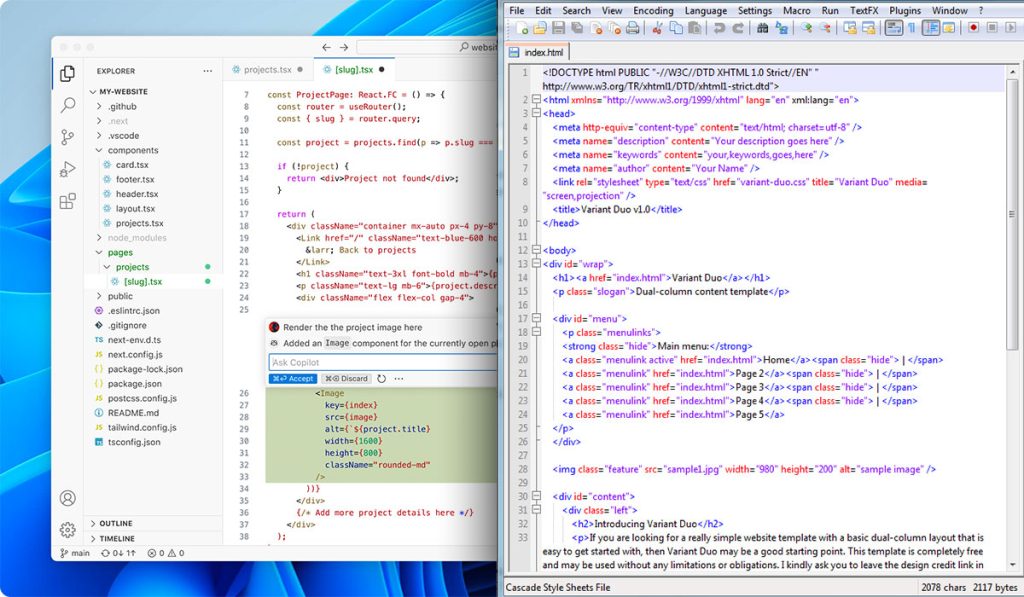Viewport: 1024px width, 597px height.
Task: Open Extensions view in VS Code
Action: point(67,201)
